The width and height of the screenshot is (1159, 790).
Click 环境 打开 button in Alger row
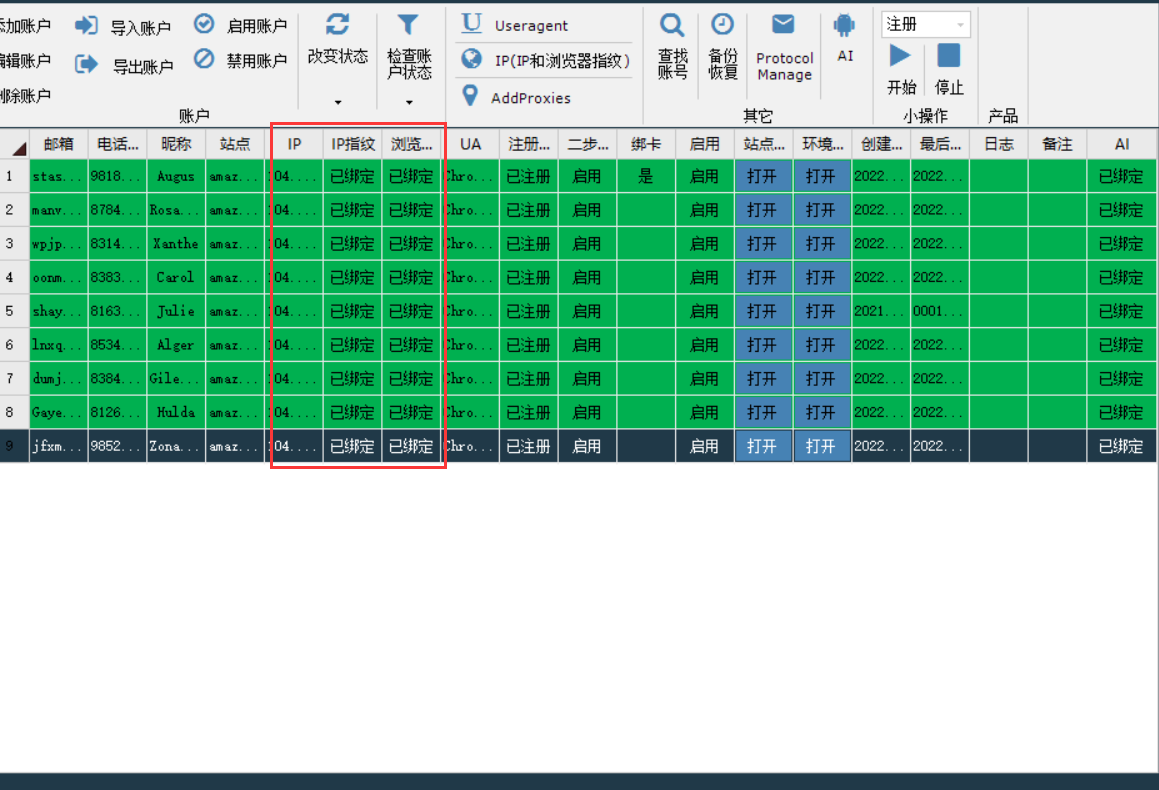coord(822,345)
